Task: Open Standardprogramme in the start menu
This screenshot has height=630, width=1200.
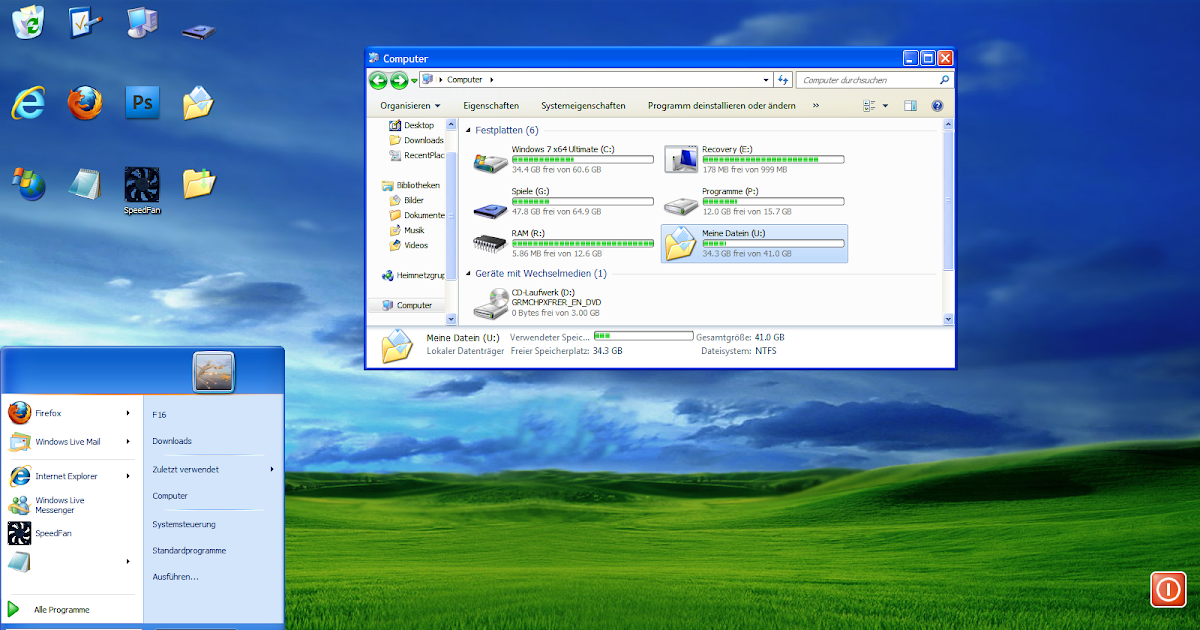Action: point(189,551)
